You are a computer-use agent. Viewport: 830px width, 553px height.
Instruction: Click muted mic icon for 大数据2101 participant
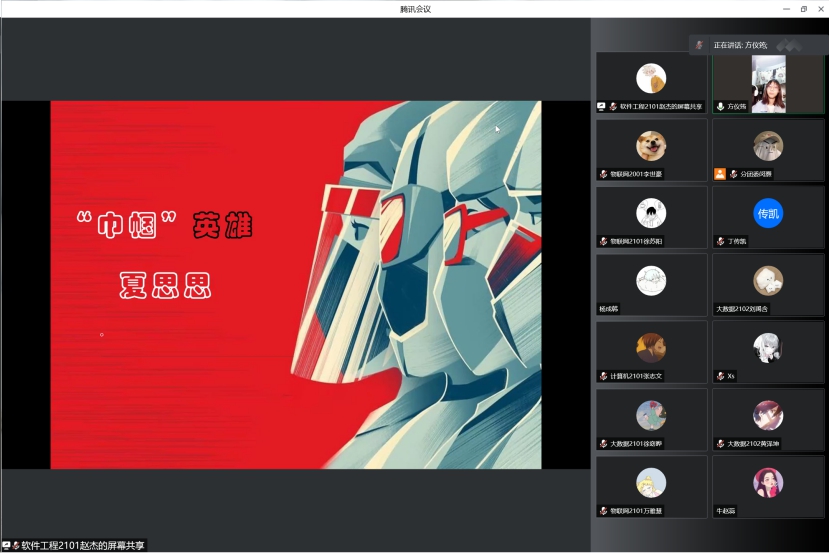(x=603, y=444)
